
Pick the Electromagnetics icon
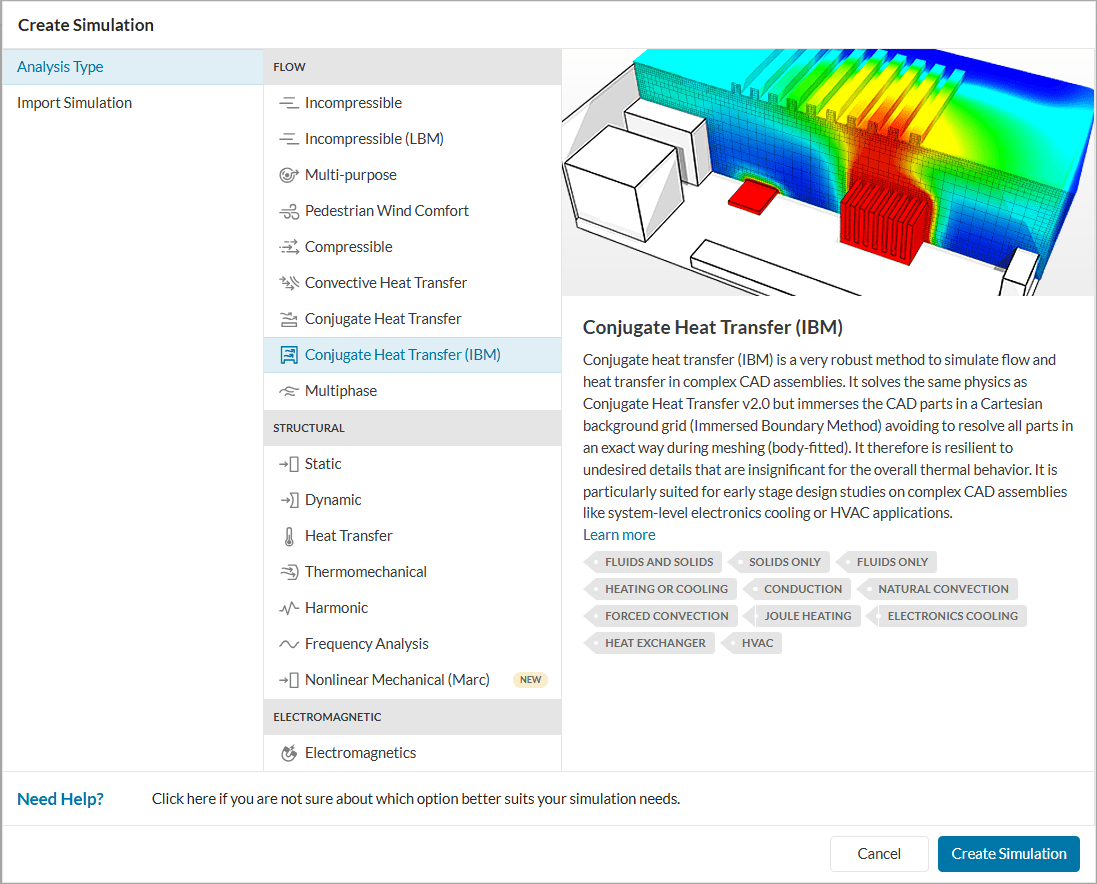point(288,753)
